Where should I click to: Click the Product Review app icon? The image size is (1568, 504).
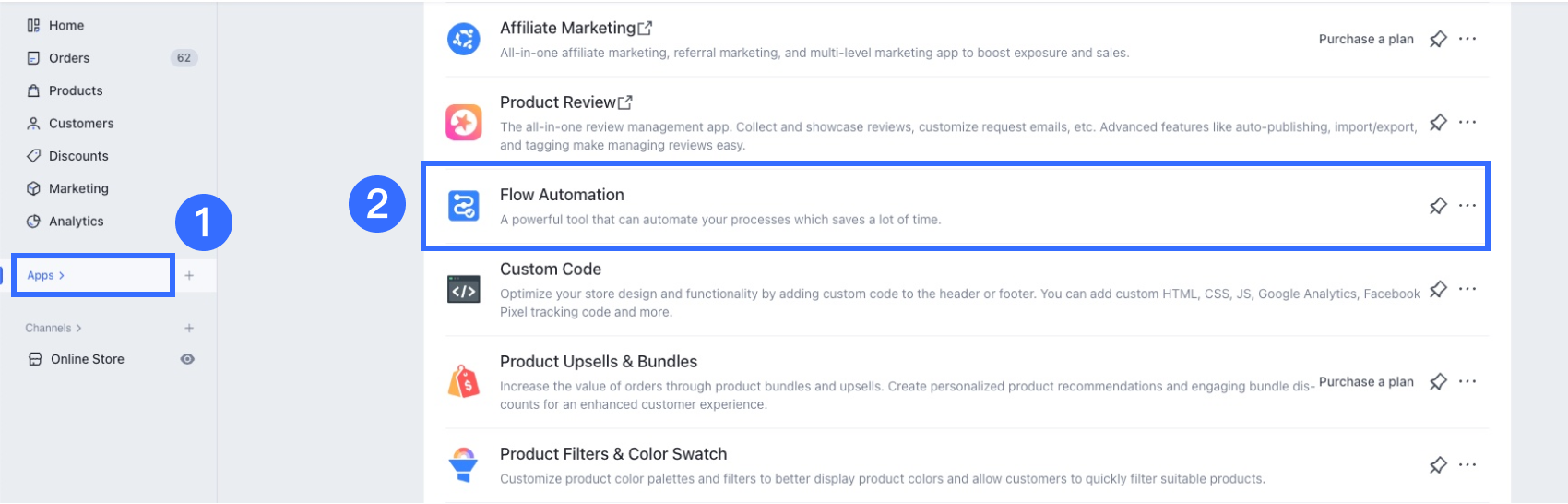tap(463, 122)
